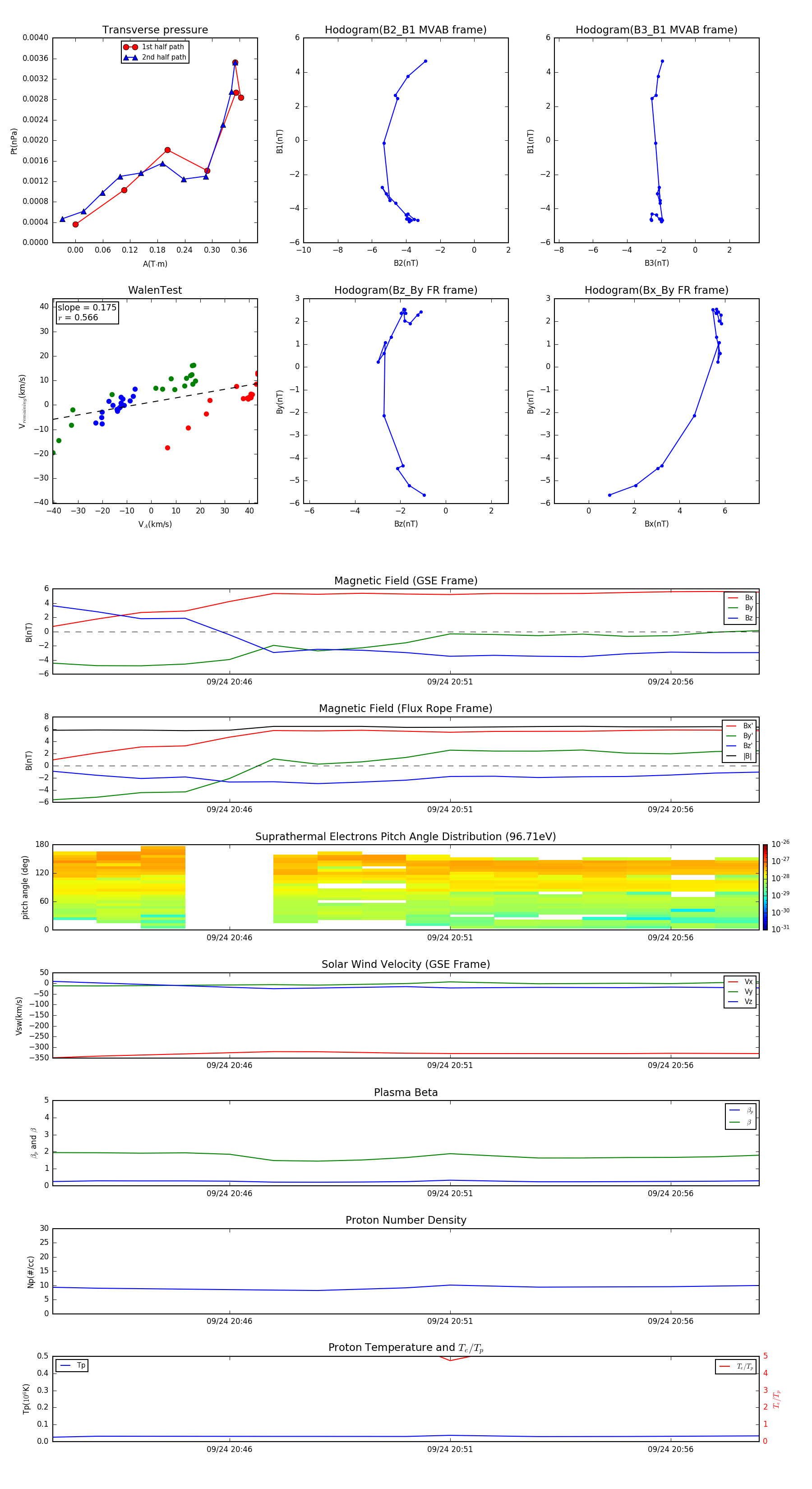The image size is (812, 1489).
Task: Click the 'Magnetic Field (GSE Frame)' title
Action: tap(406, 581)
